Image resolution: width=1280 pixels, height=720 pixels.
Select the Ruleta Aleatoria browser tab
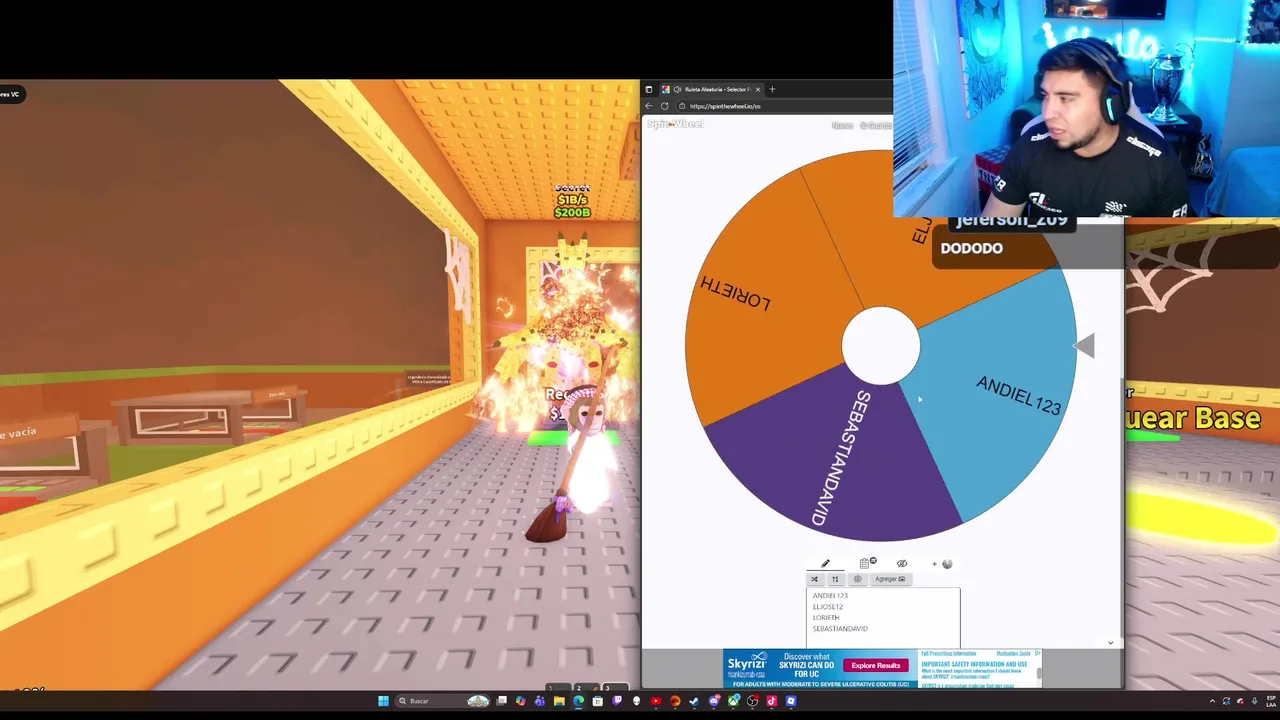coord(711,89)
